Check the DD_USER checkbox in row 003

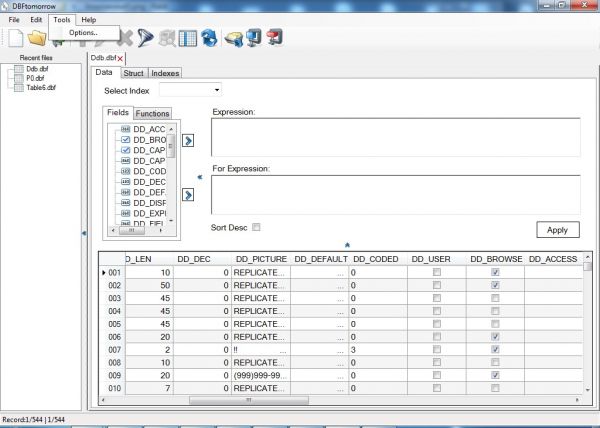point(436,298)
